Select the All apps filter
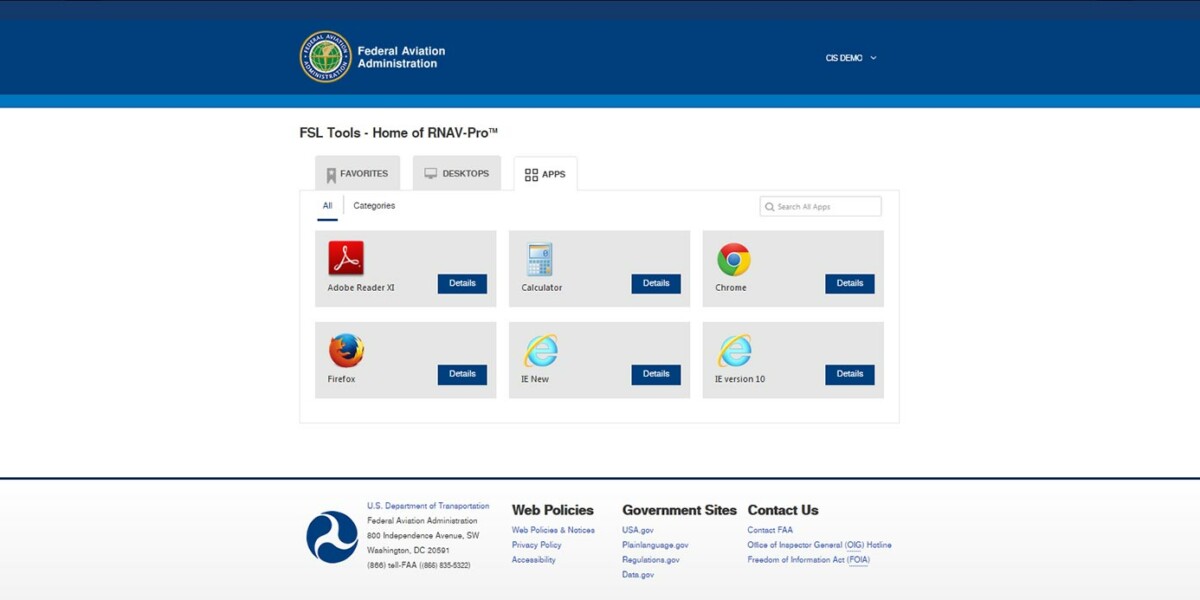Screen dimensions: 1200x600 [327, 206]
